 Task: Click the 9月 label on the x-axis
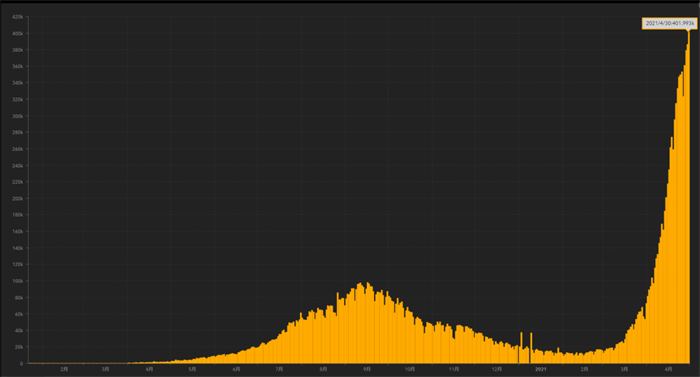tap(367, 369)
